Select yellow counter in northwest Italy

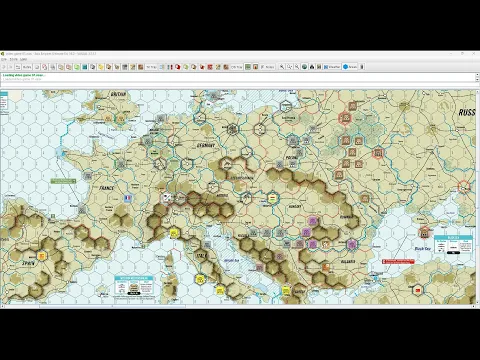click(174, 233)
